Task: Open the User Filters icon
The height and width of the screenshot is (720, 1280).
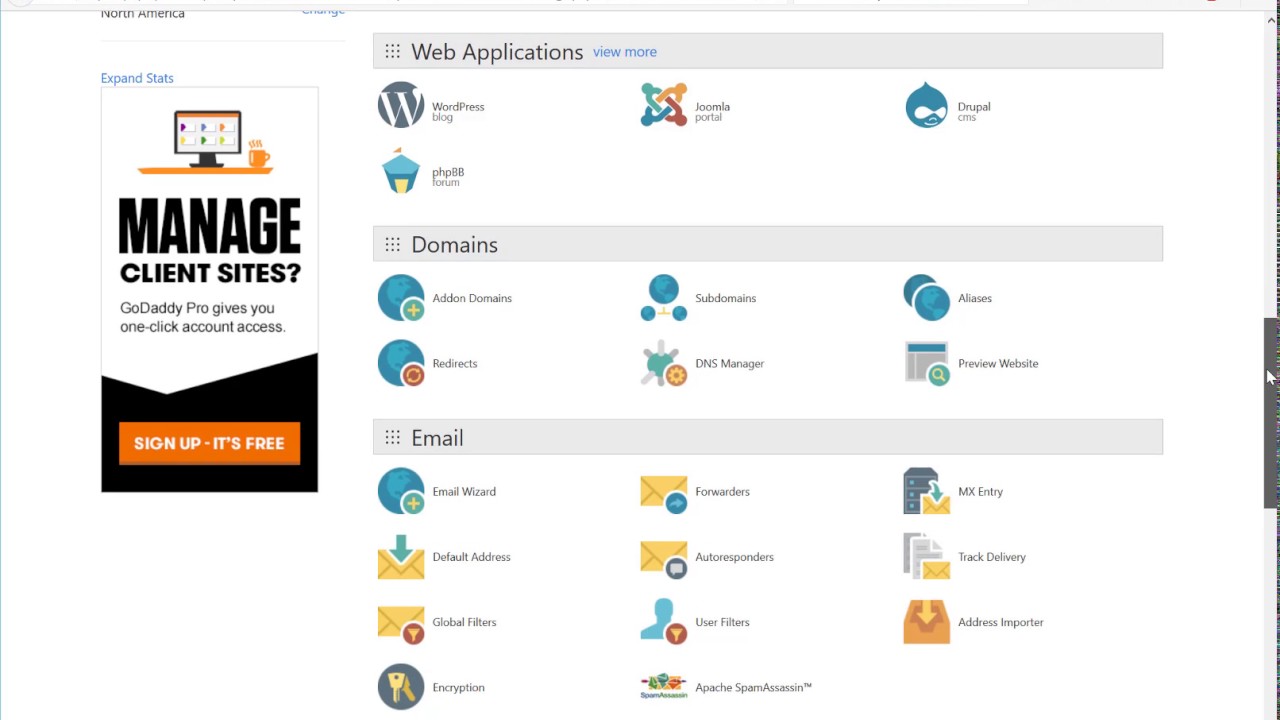Action: click(x=664, y=622)
